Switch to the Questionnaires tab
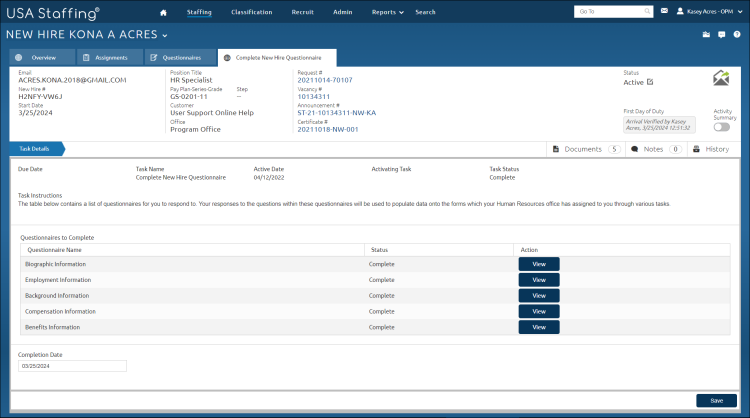This screenshot has width=750, height=418. pyautogui.click(x=180, y=57)
